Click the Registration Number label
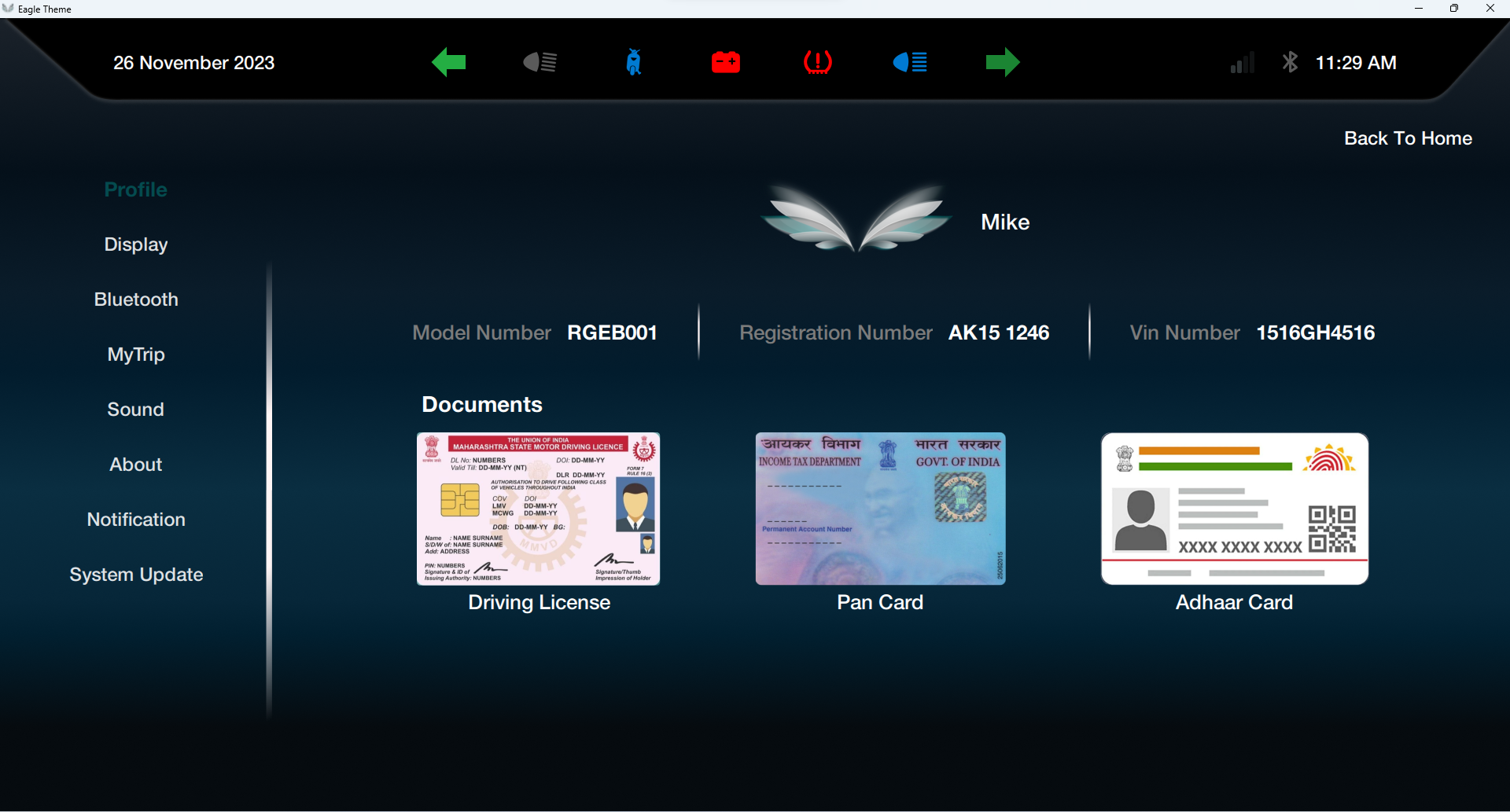The image size is (1510, 812). 836,333
